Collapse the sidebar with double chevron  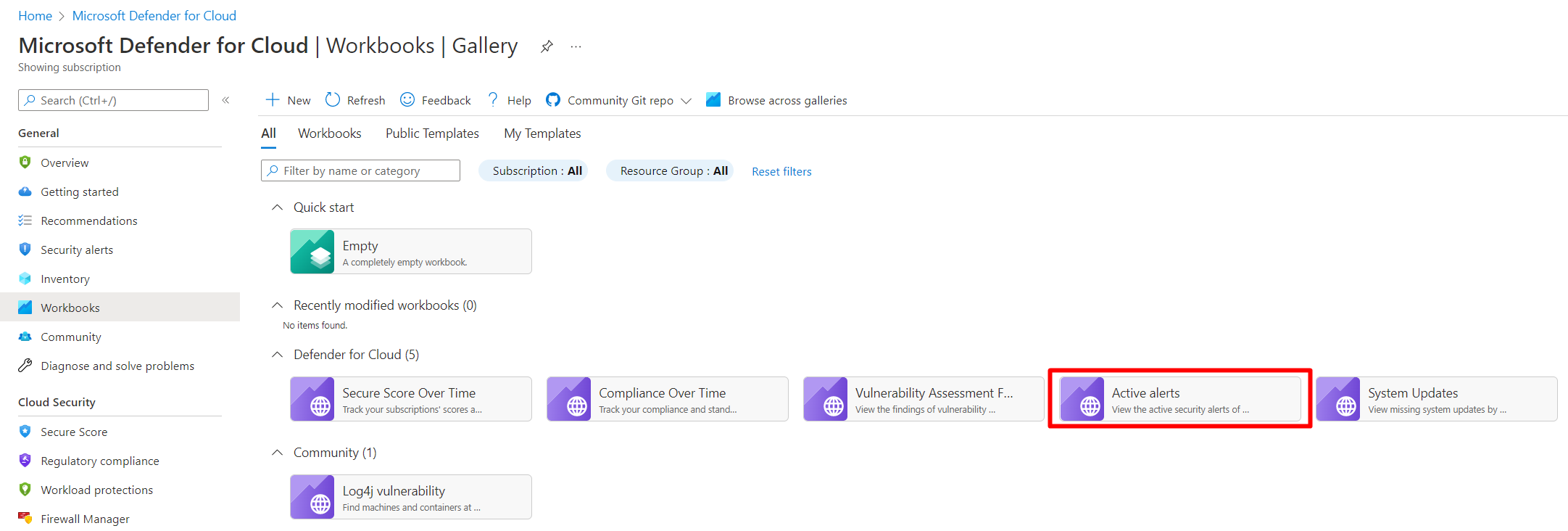[x=225, y=100]
